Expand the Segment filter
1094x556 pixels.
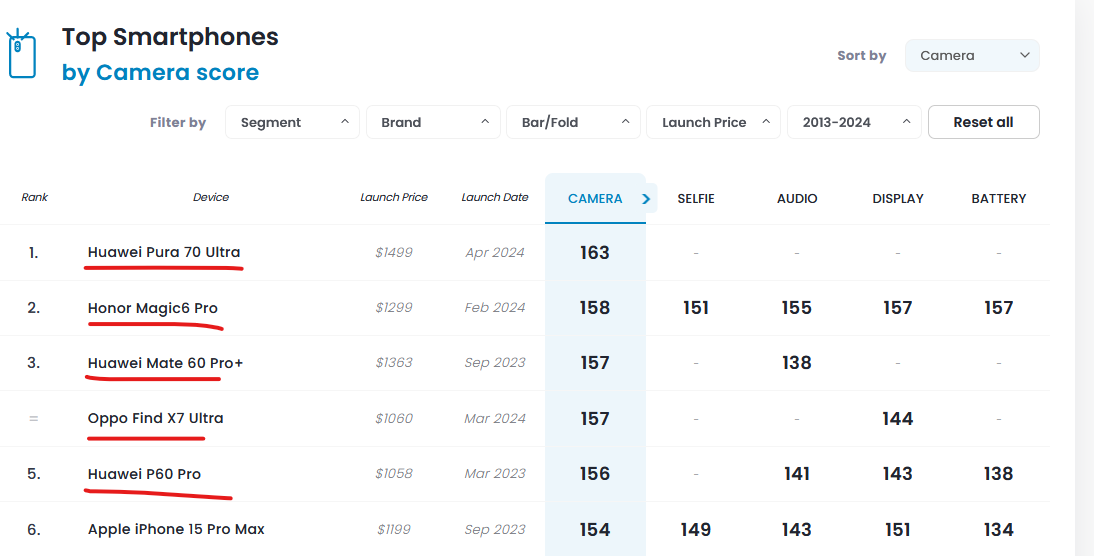click(292, 122)
